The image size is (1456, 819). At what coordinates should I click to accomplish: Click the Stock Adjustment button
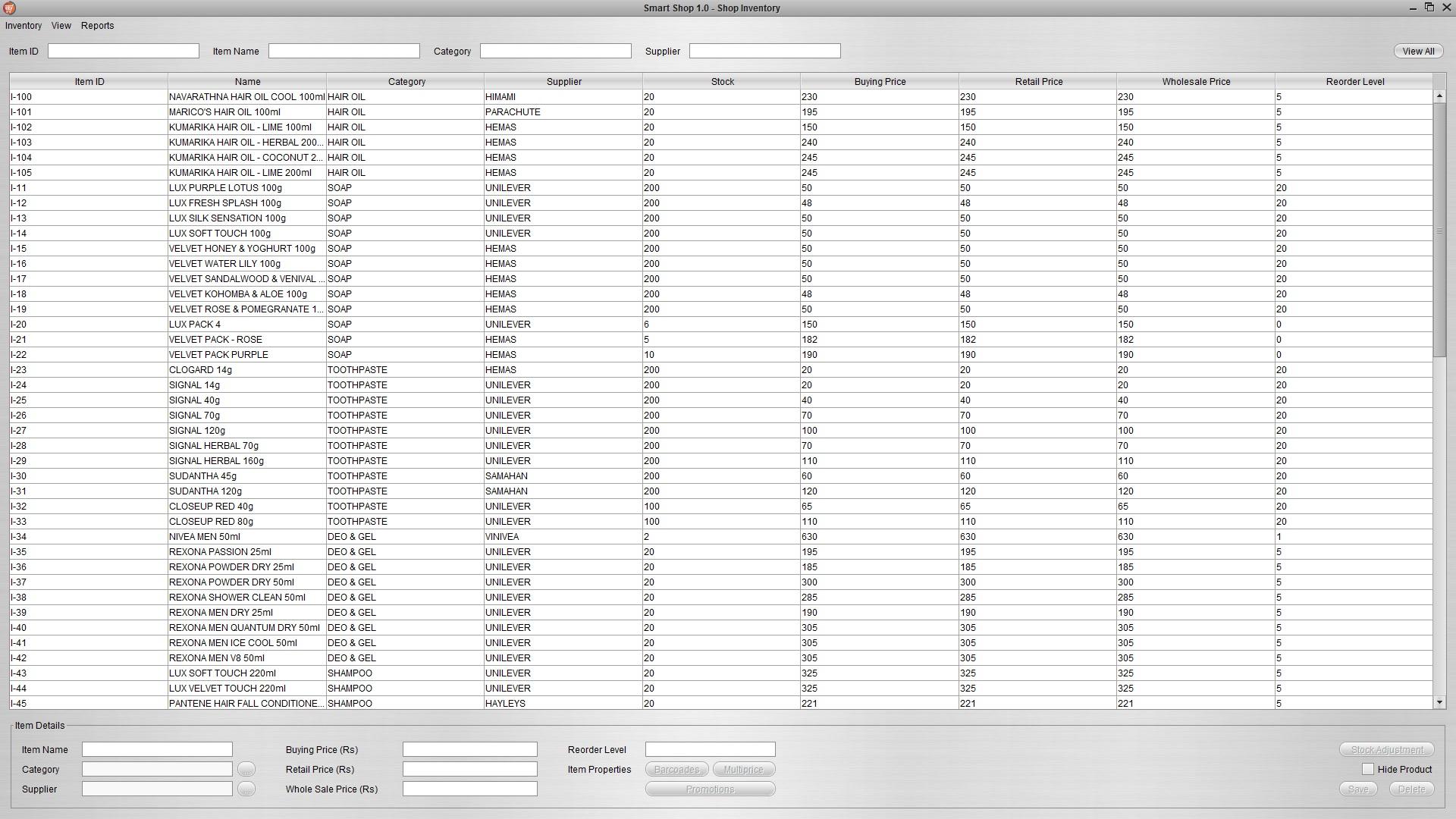pos(1387,750)
